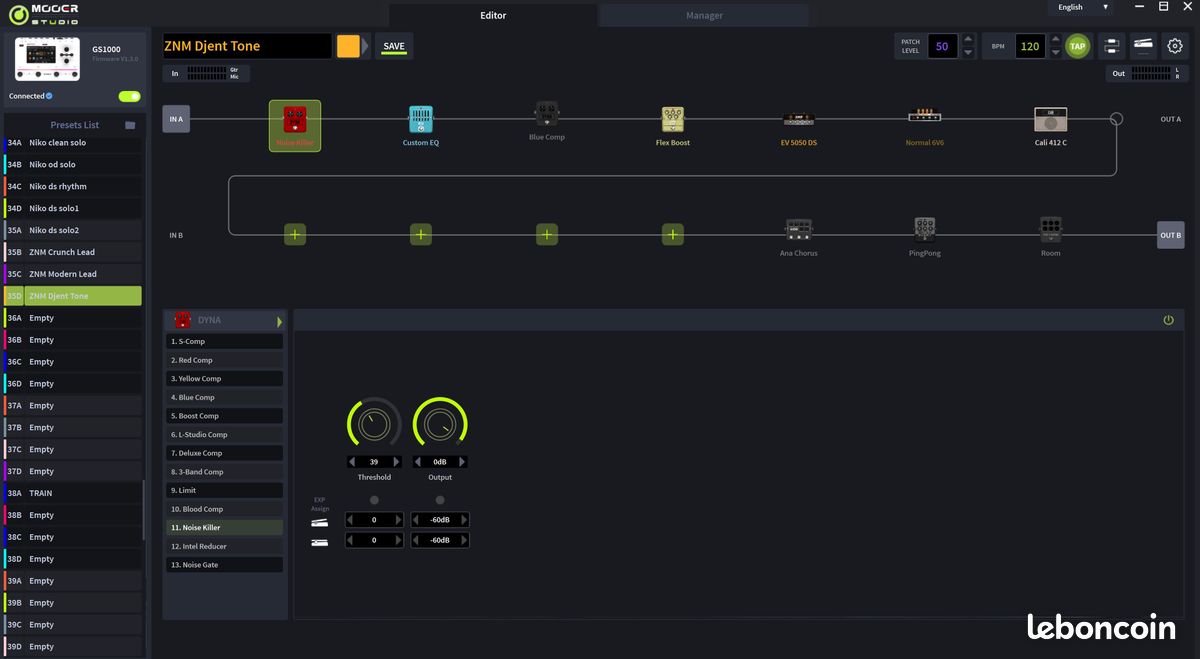1200x659 pixels.
Task: Toggle the device connection switch
Action: 129,96
